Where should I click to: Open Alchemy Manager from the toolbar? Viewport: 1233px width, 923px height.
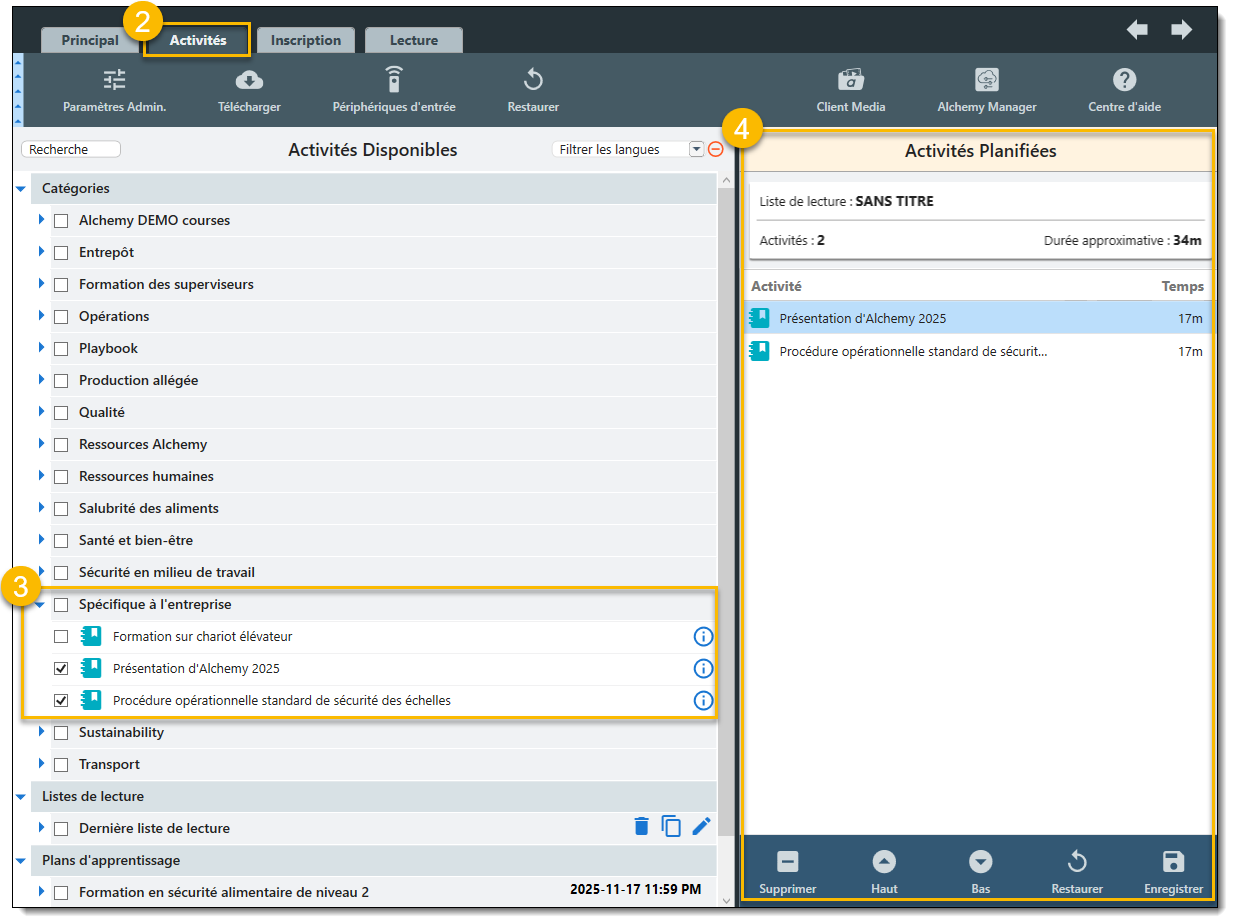pyautogui.click(x=986, y=81)
